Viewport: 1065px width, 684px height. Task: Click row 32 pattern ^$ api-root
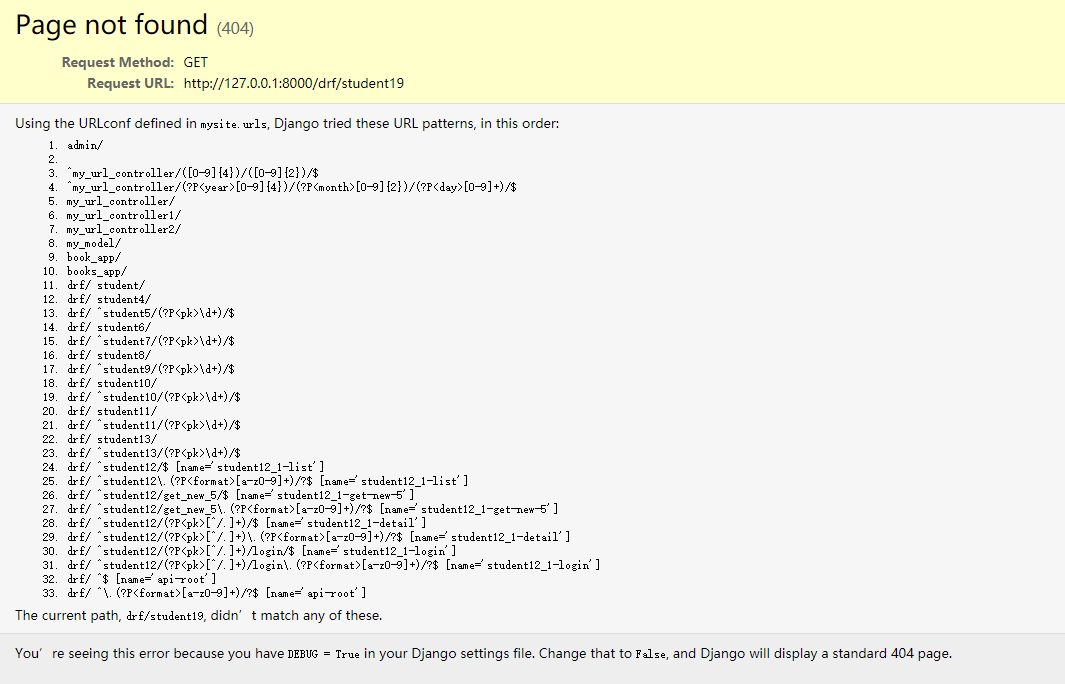tap(141, 579)
